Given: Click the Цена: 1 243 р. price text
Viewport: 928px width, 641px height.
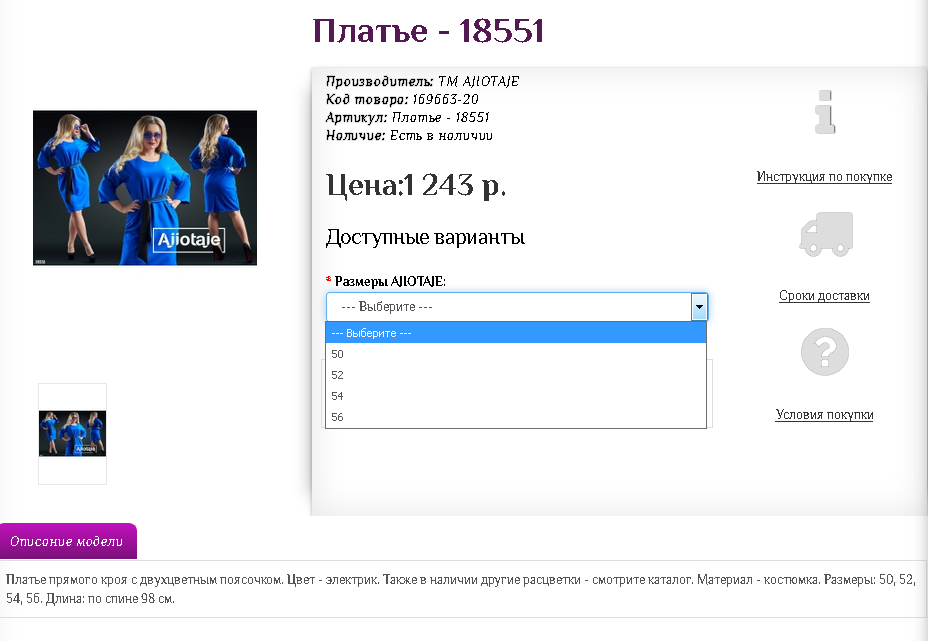Looking at the screenshot, I should [415, 185].
